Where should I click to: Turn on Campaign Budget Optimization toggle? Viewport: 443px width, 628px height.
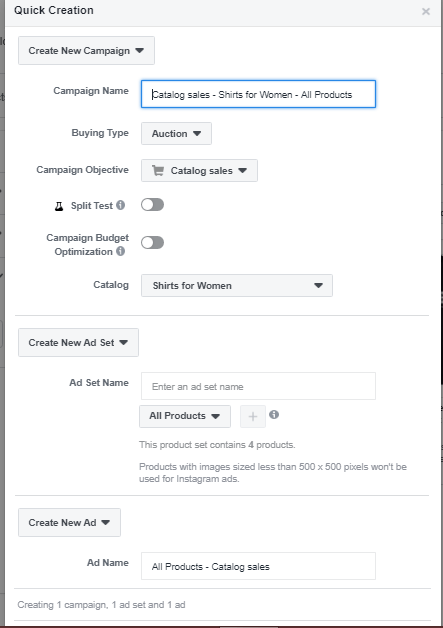coord(152,242)
